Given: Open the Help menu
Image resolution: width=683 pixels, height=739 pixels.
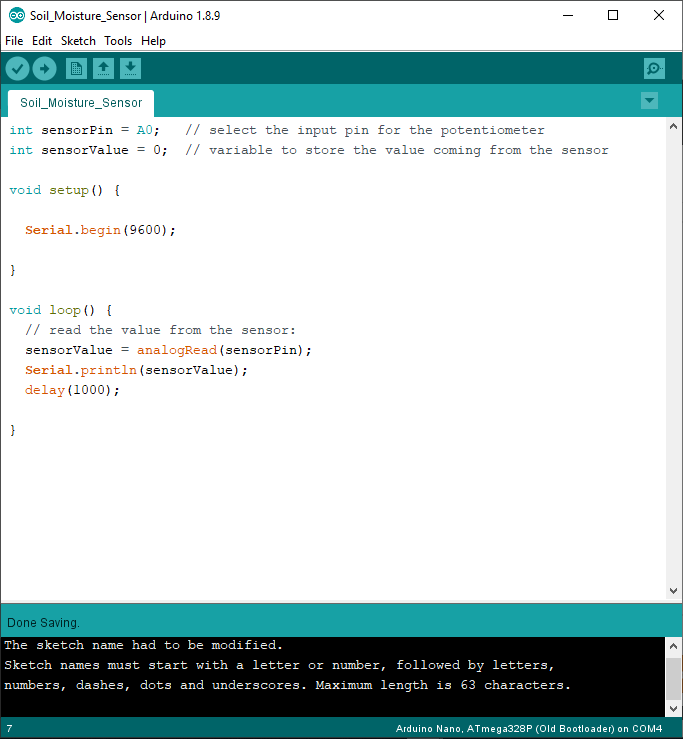Looking at the screenshot, I should (153, 41).
